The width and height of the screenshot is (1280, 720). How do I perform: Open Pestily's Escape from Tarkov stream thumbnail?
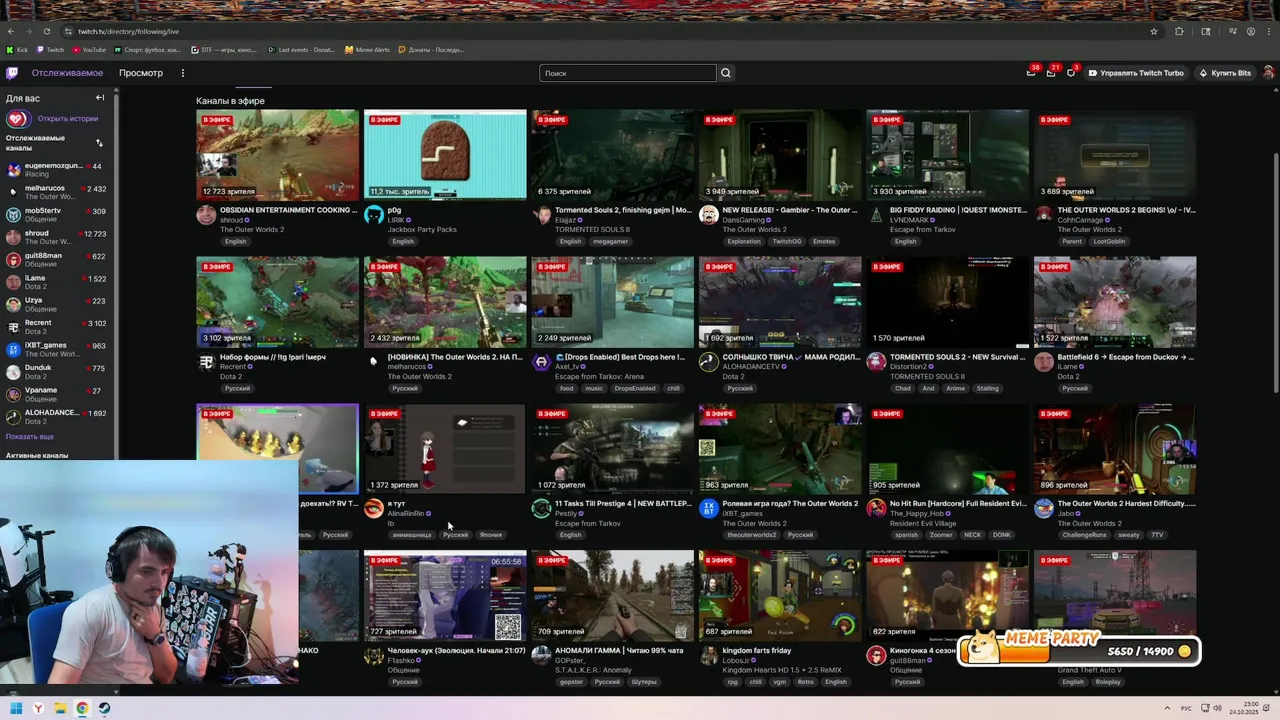pyautogui.click(x=612, y=449)
